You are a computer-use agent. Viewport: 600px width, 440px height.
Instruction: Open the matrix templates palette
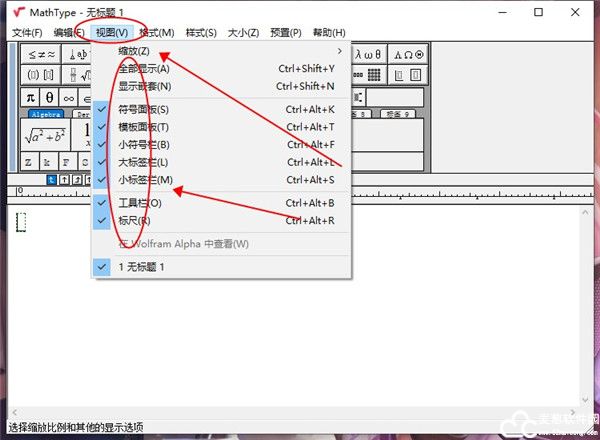[368, 75]
